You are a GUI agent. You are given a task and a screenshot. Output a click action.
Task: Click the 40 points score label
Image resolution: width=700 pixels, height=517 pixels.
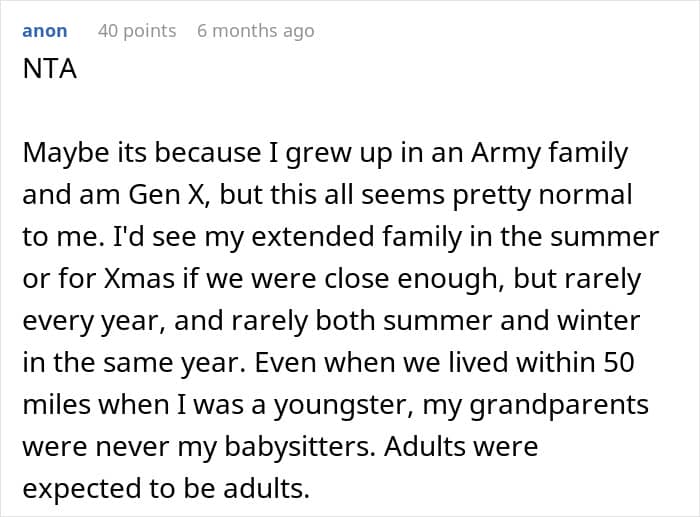(x=137, y=31)
